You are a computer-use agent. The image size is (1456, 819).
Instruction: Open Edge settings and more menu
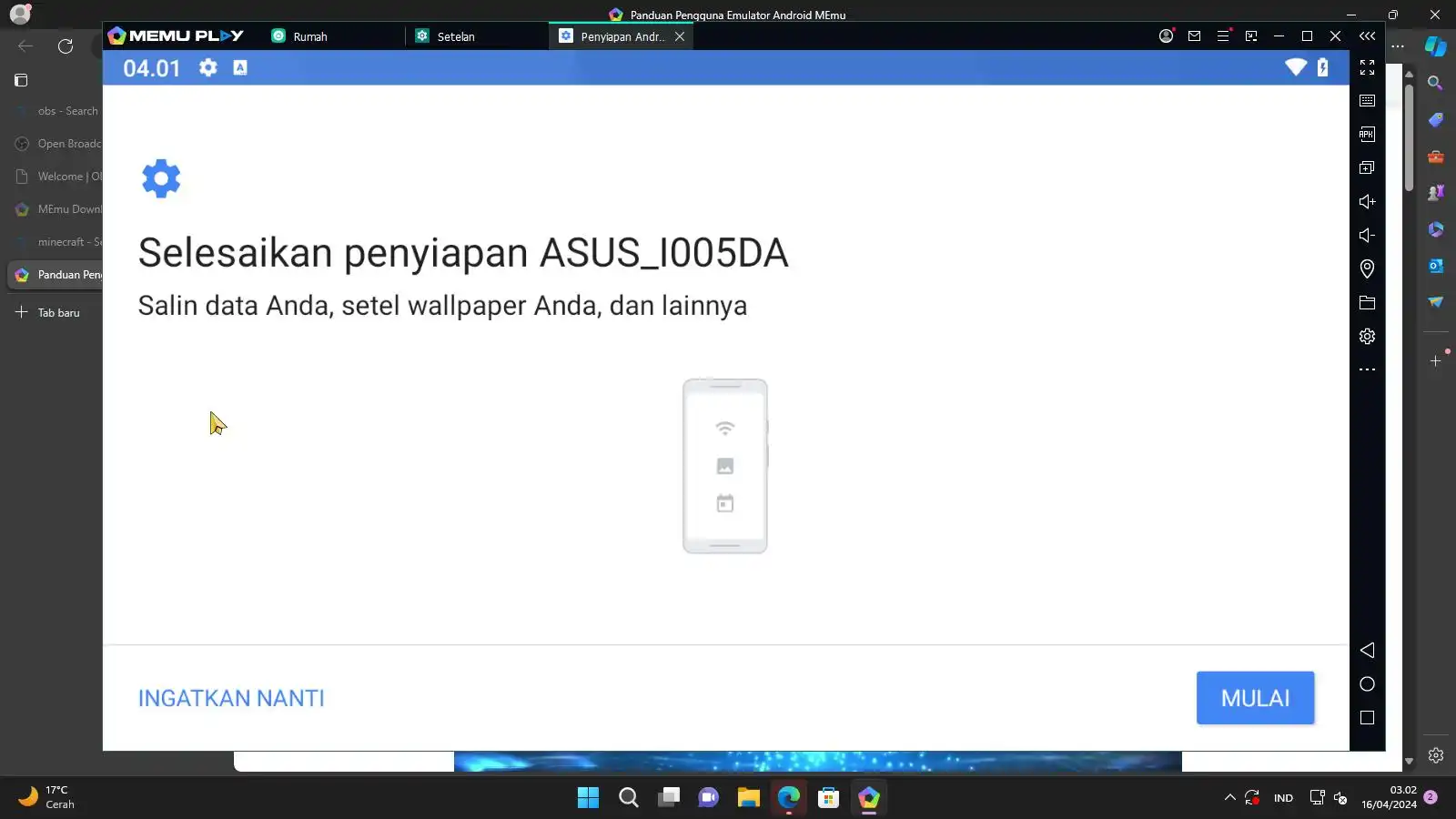1398,46
